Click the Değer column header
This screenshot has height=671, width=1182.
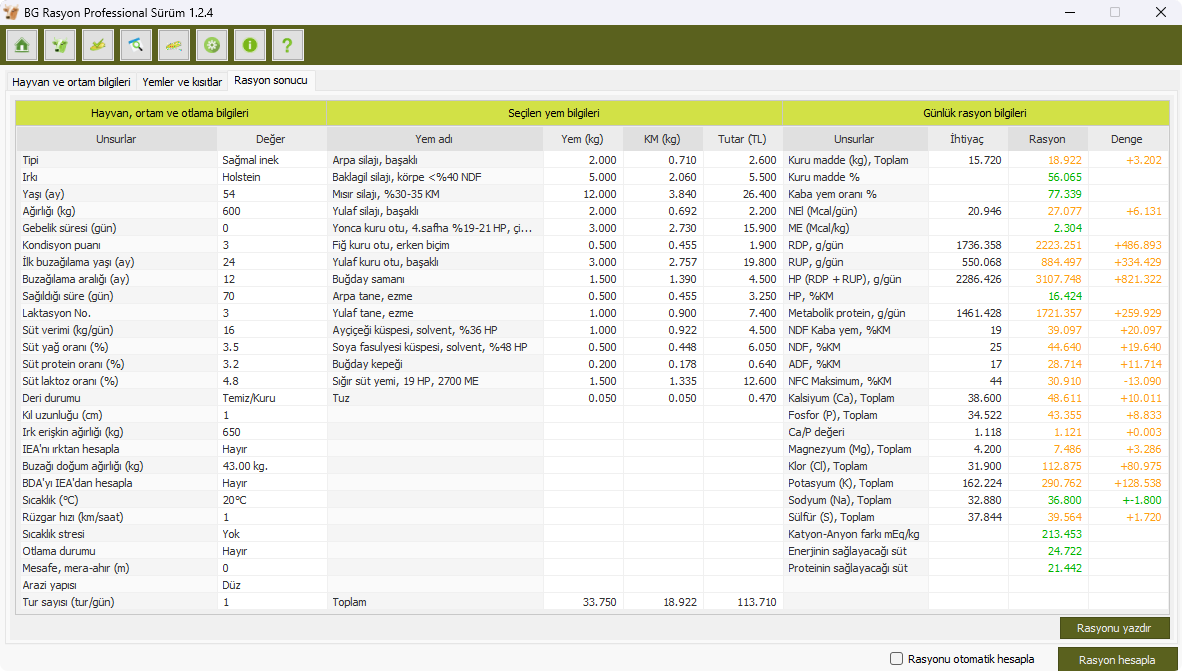point(271,139)
